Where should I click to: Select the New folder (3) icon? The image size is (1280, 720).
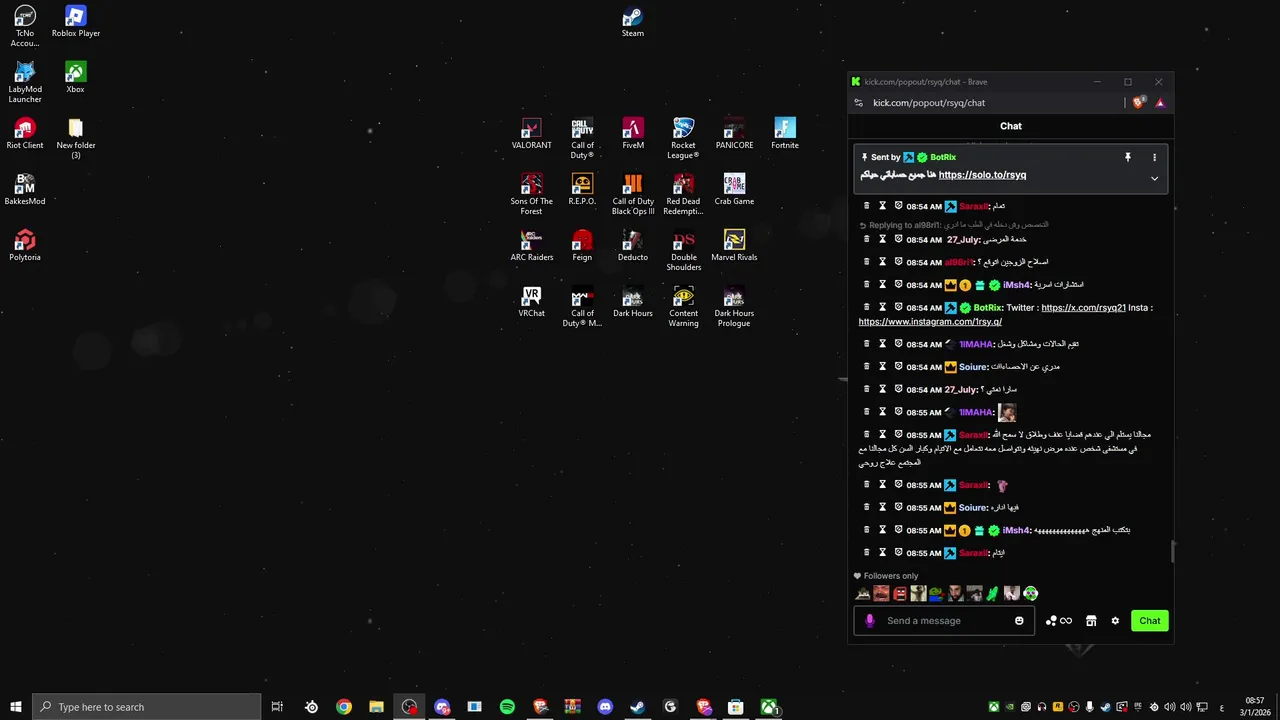76,139
